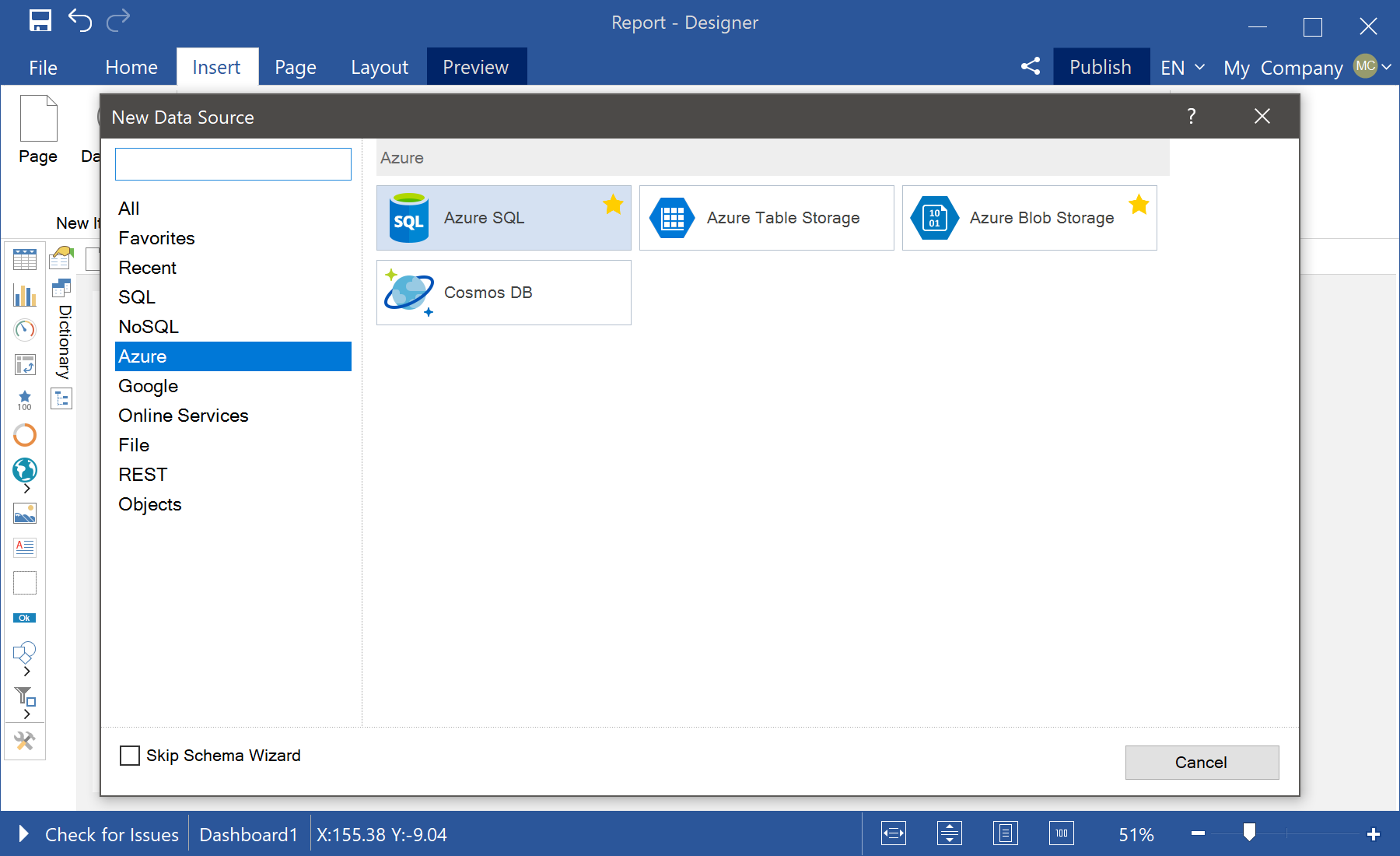This screenshot has width=1400, height=856.
Task: Select the All category
Action: coord(233,209)
